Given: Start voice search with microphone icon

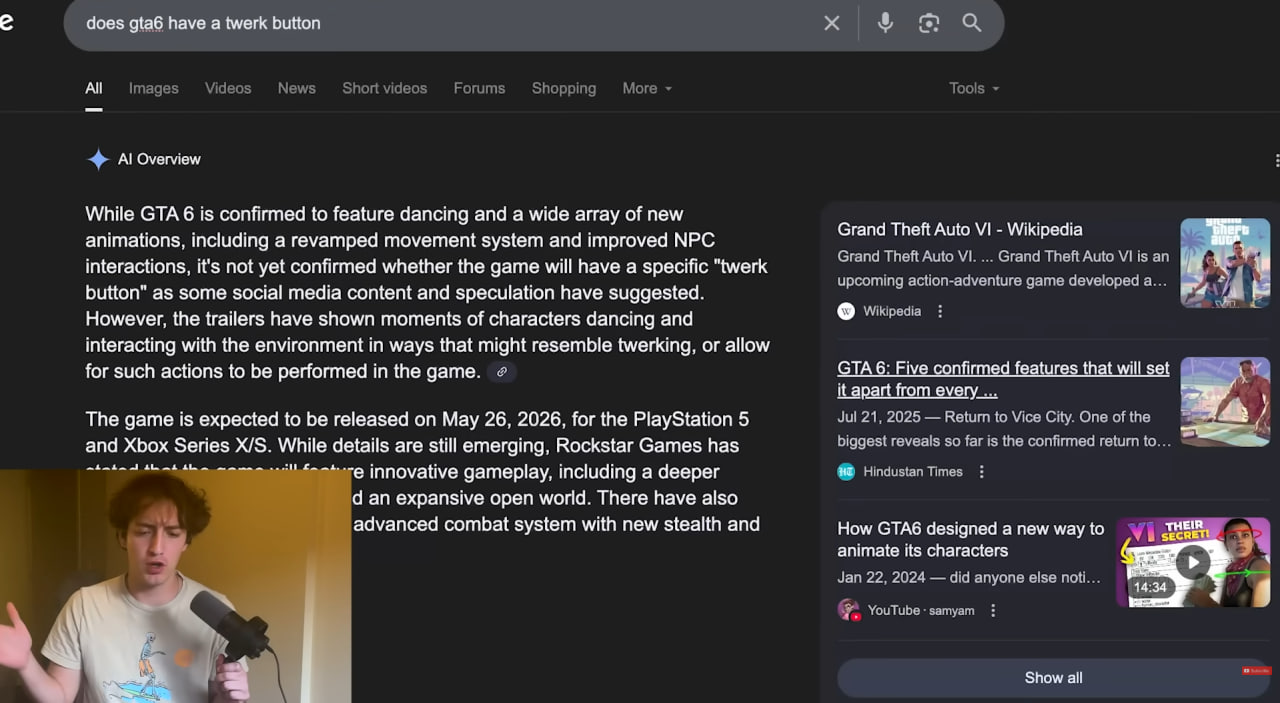Looking at the screenshot, I should coord(885,23).
